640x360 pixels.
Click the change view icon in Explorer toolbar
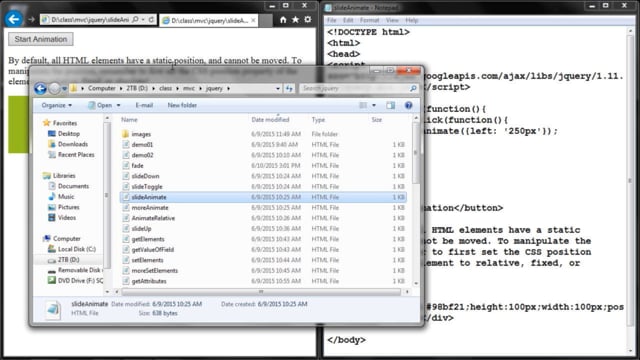(x=363, y=105)
